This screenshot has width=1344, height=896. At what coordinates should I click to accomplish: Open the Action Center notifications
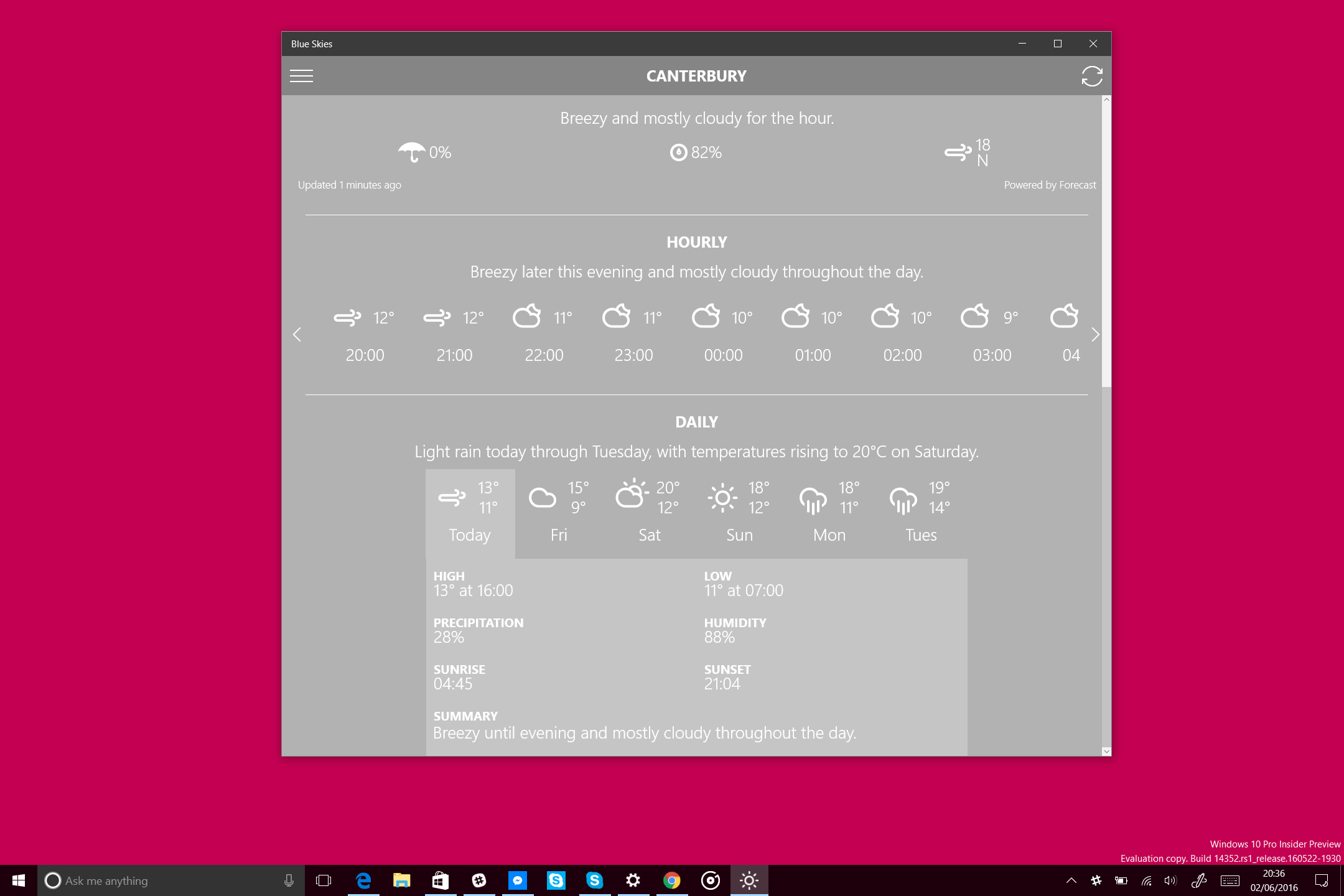1322,880
